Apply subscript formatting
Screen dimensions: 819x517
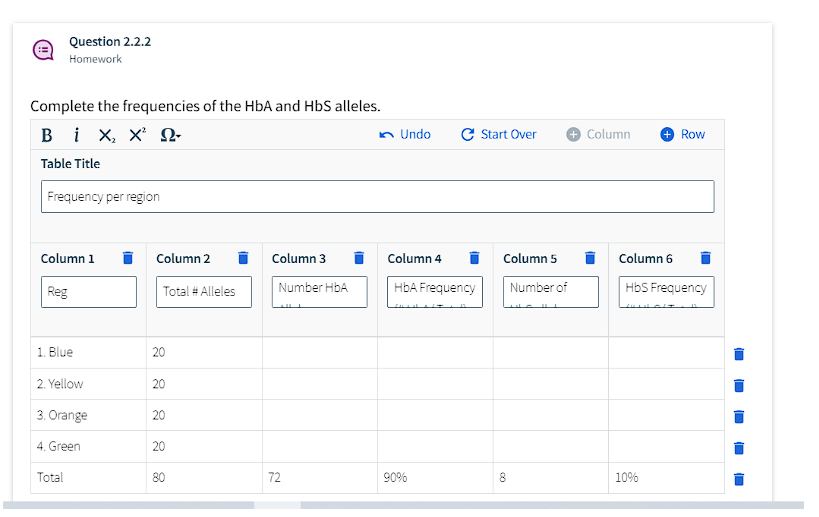[106, 135]
